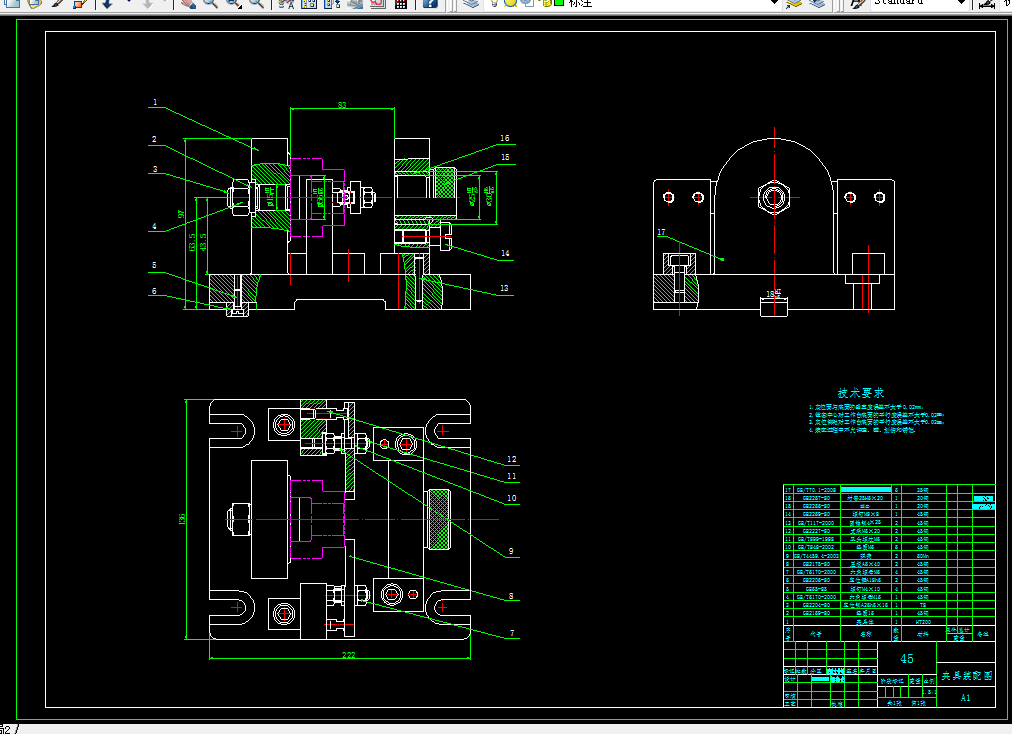Screen dimensions: 1012x734
Task: Expand the 标注 layer dropdown list
Action: (774, 3)
